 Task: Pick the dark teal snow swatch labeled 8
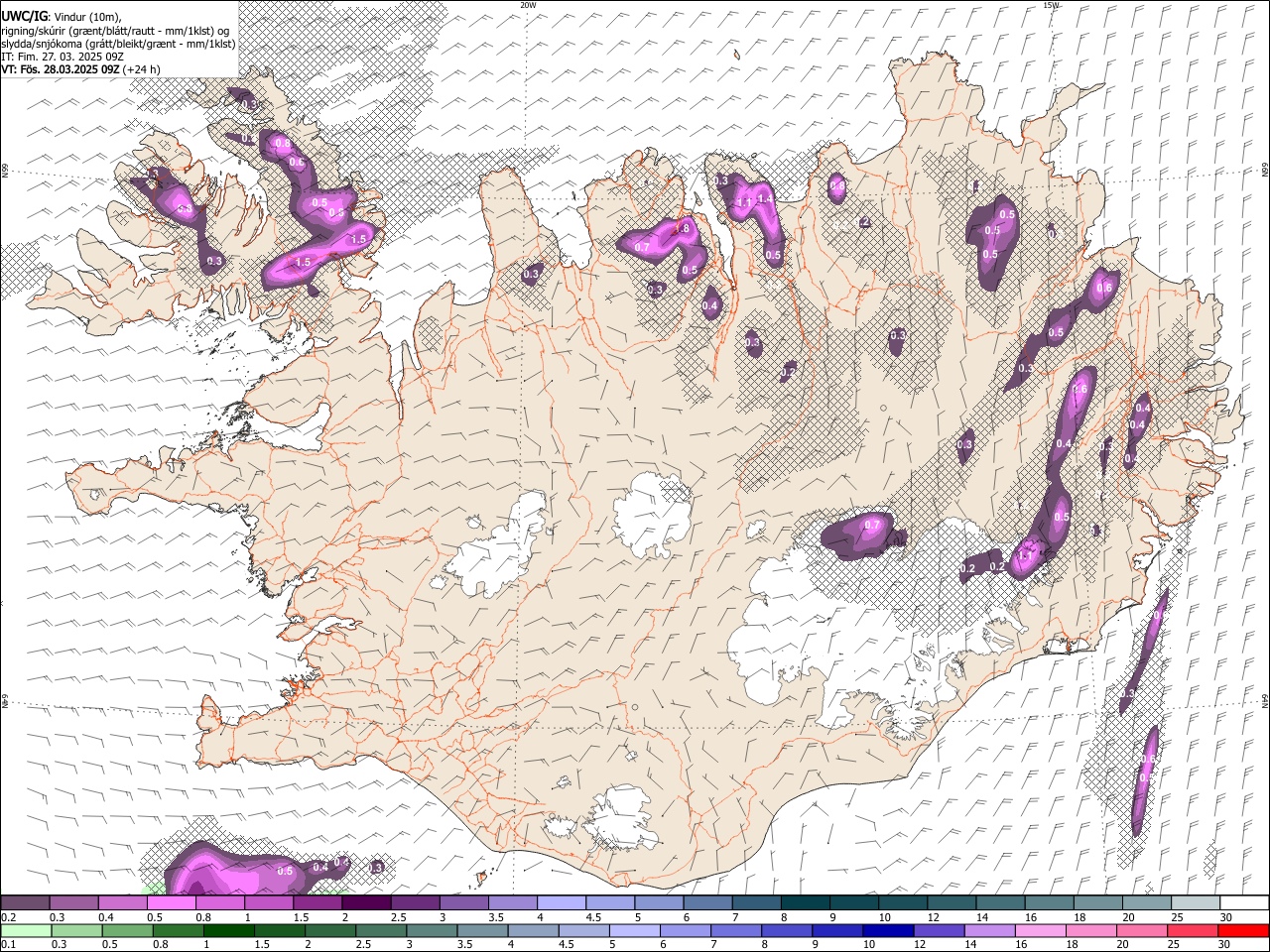point(805,903)
